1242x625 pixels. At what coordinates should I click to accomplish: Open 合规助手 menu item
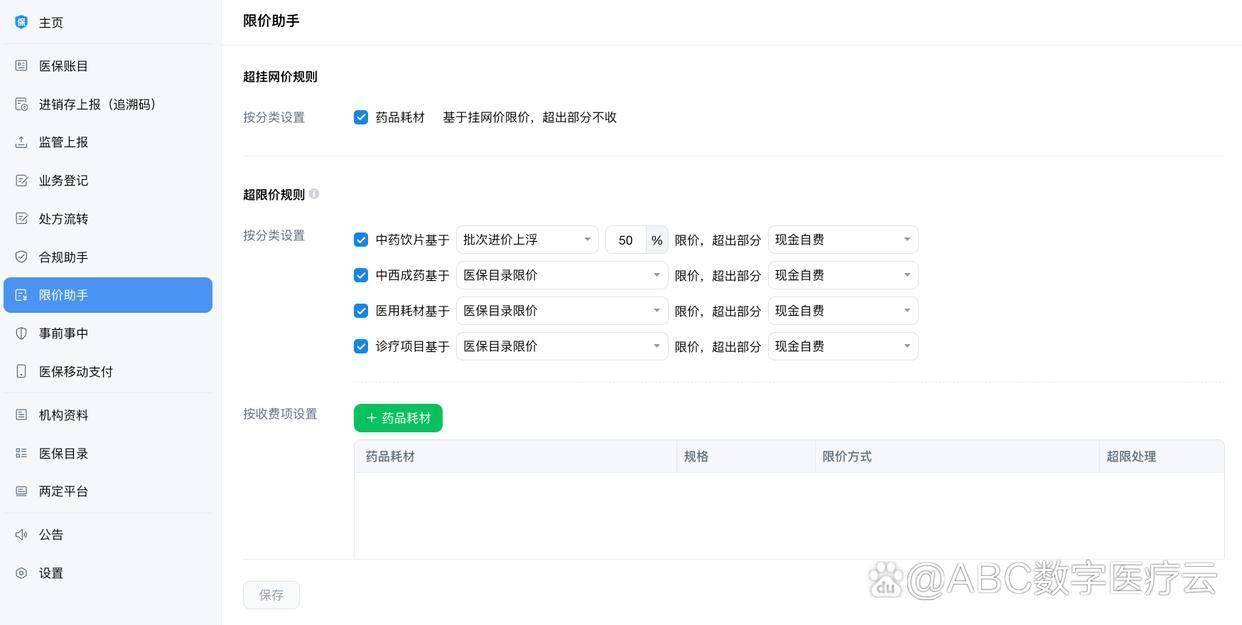(108, 257)
